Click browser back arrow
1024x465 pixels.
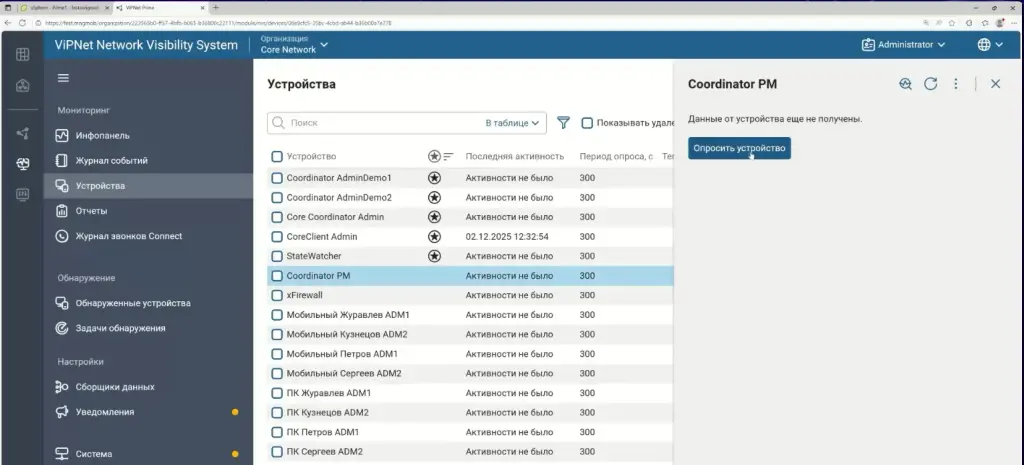click(x=8, y=23)
